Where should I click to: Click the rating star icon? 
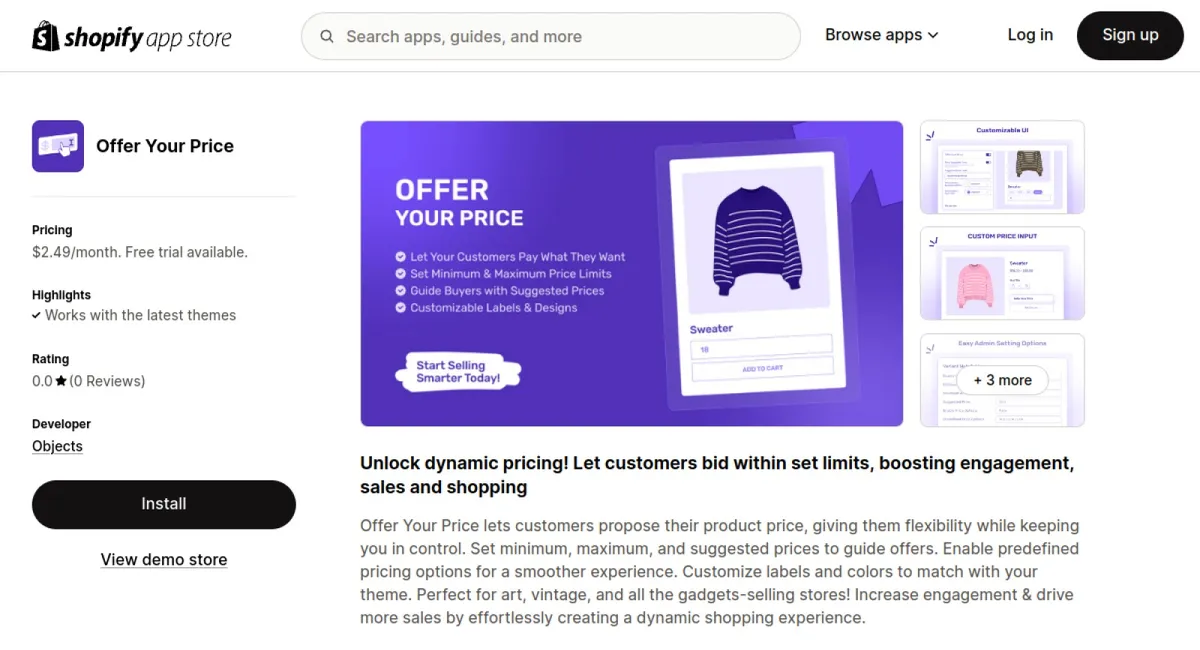point(60,380)
